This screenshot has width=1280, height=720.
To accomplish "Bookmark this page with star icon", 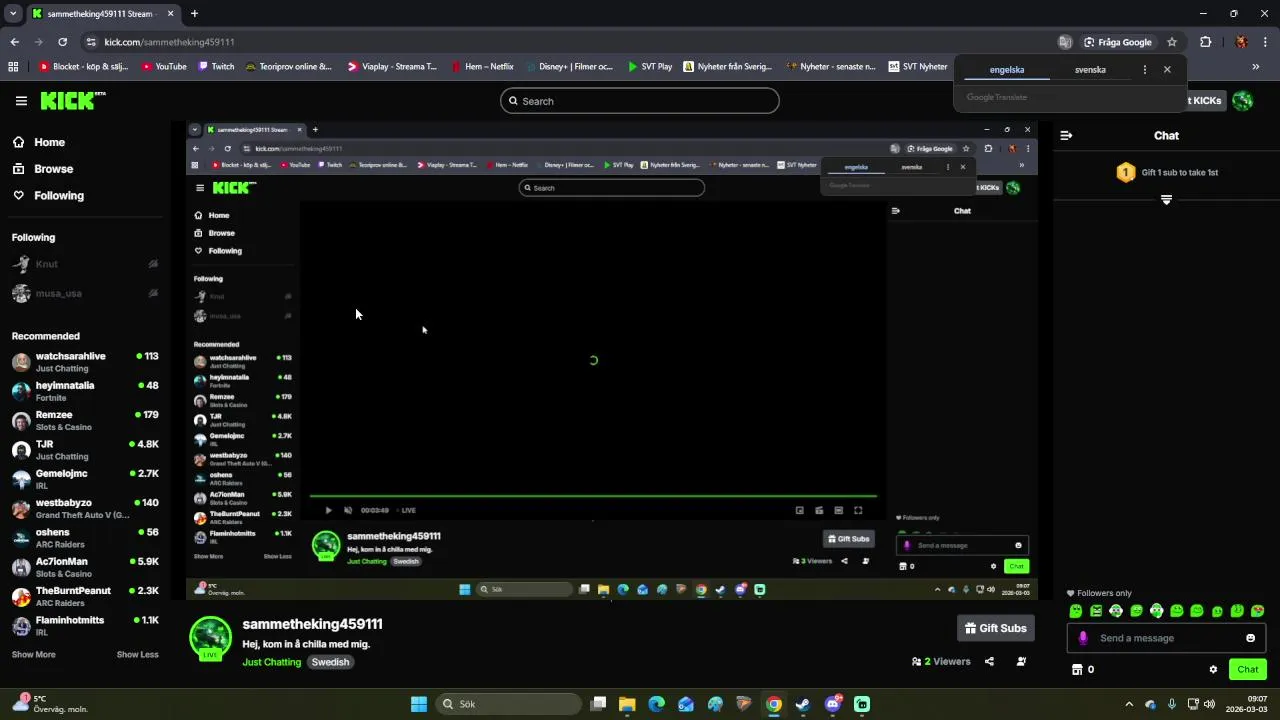I will click(x=1172, y=42).
